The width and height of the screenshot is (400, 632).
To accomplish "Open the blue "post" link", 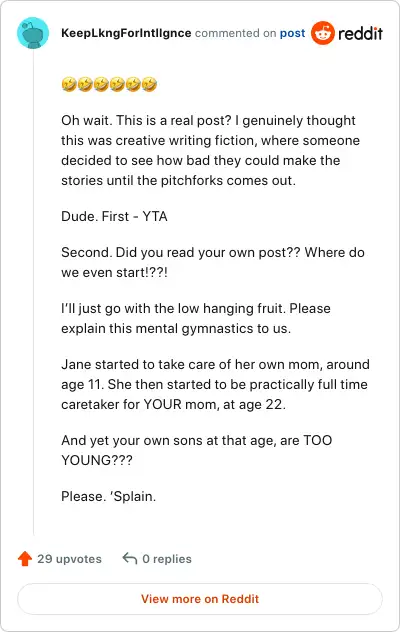I will click(x=292, y=33).
